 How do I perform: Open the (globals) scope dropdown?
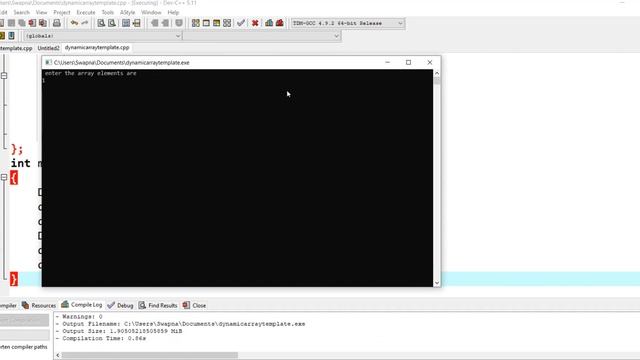click(102, 36)
